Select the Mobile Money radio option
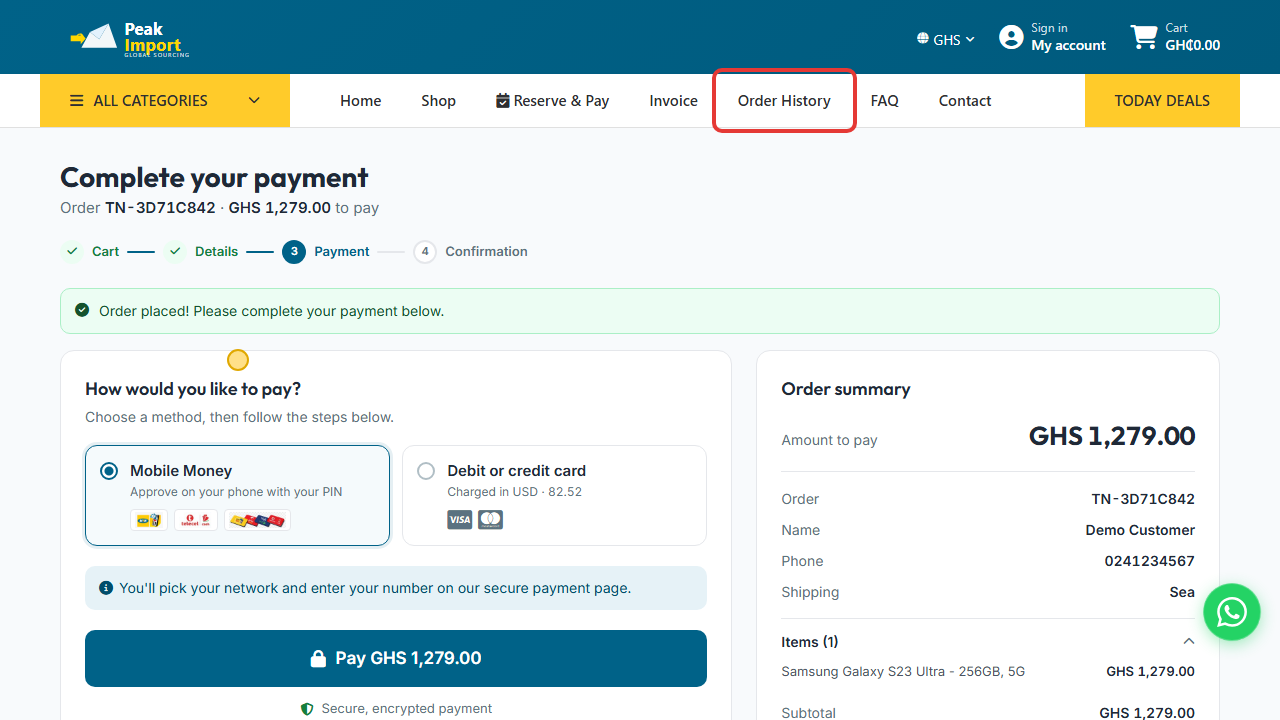This screenshot has height=720, width=1280. tap(109, 471)
